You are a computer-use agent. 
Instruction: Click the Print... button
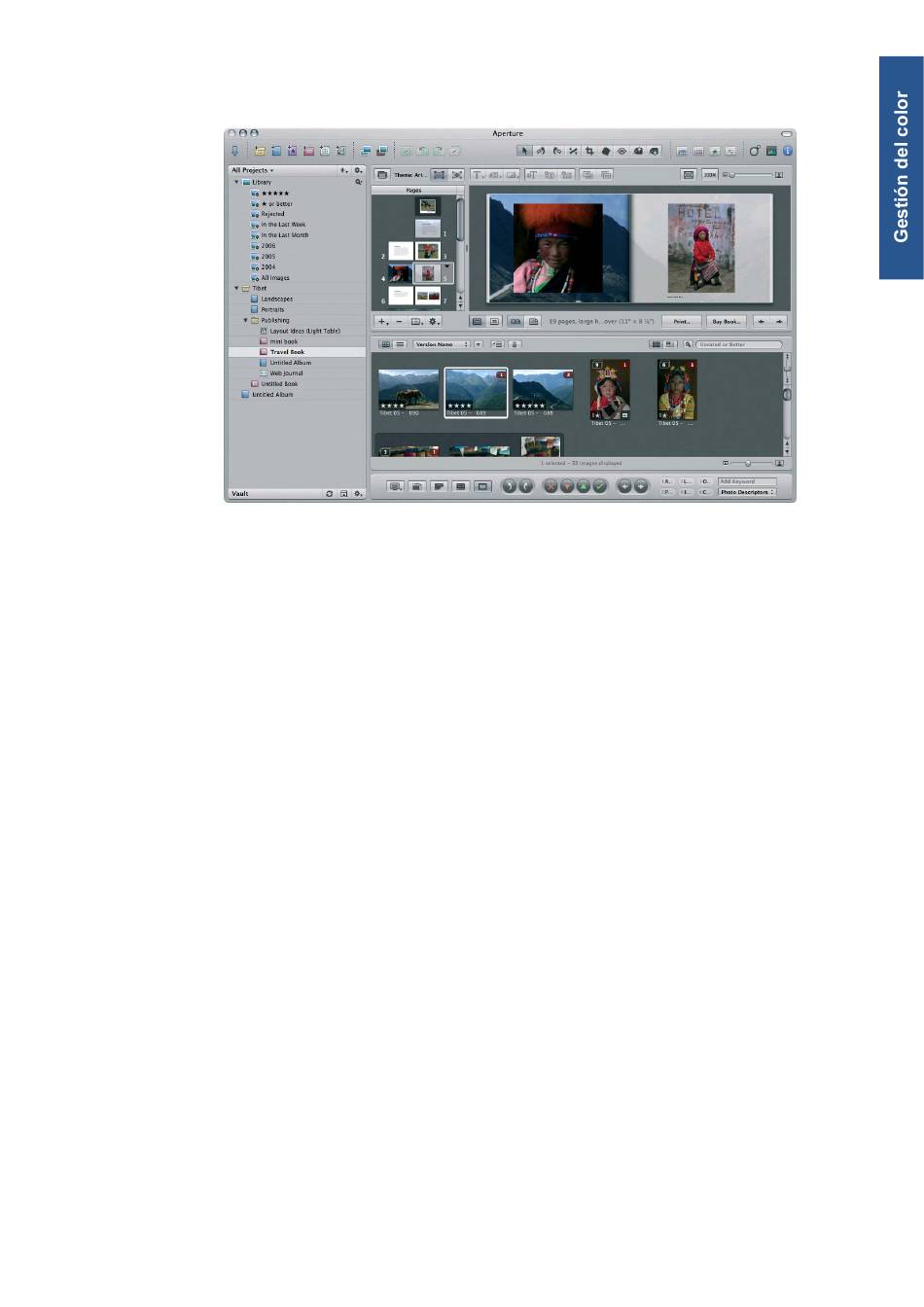point(682,321)
